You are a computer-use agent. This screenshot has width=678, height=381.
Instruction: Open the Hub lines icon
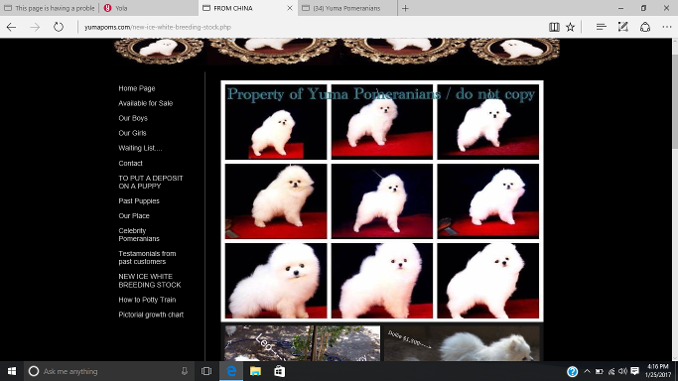601,27
